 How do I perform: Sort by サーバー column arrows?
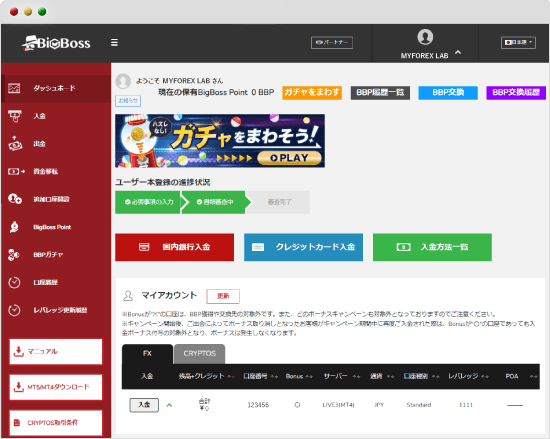[x=356, y=376]
